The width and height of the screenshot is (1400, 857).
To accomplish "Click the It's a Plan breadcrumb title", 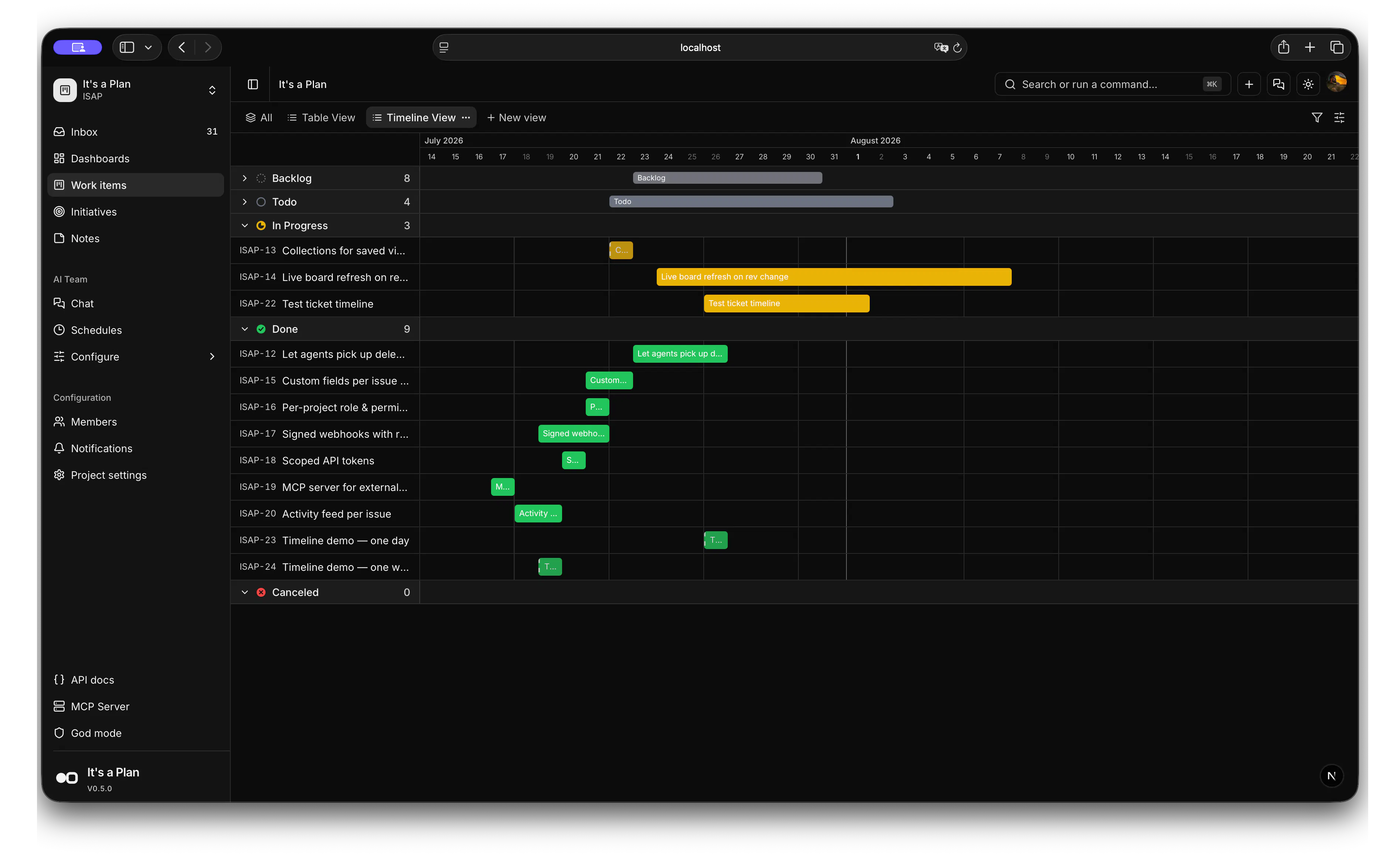I will click(302, 84).
